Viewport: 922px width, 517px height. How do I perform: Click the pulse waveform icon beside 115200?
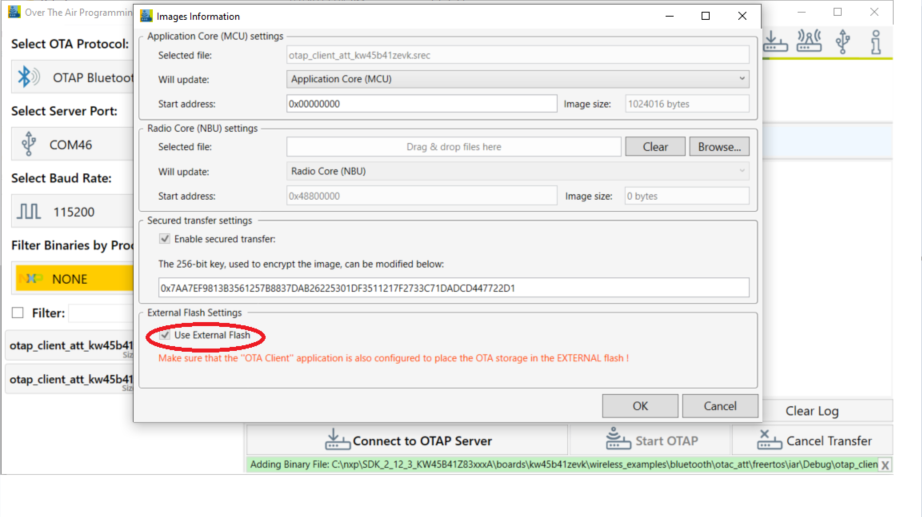[x=29, y=211]
